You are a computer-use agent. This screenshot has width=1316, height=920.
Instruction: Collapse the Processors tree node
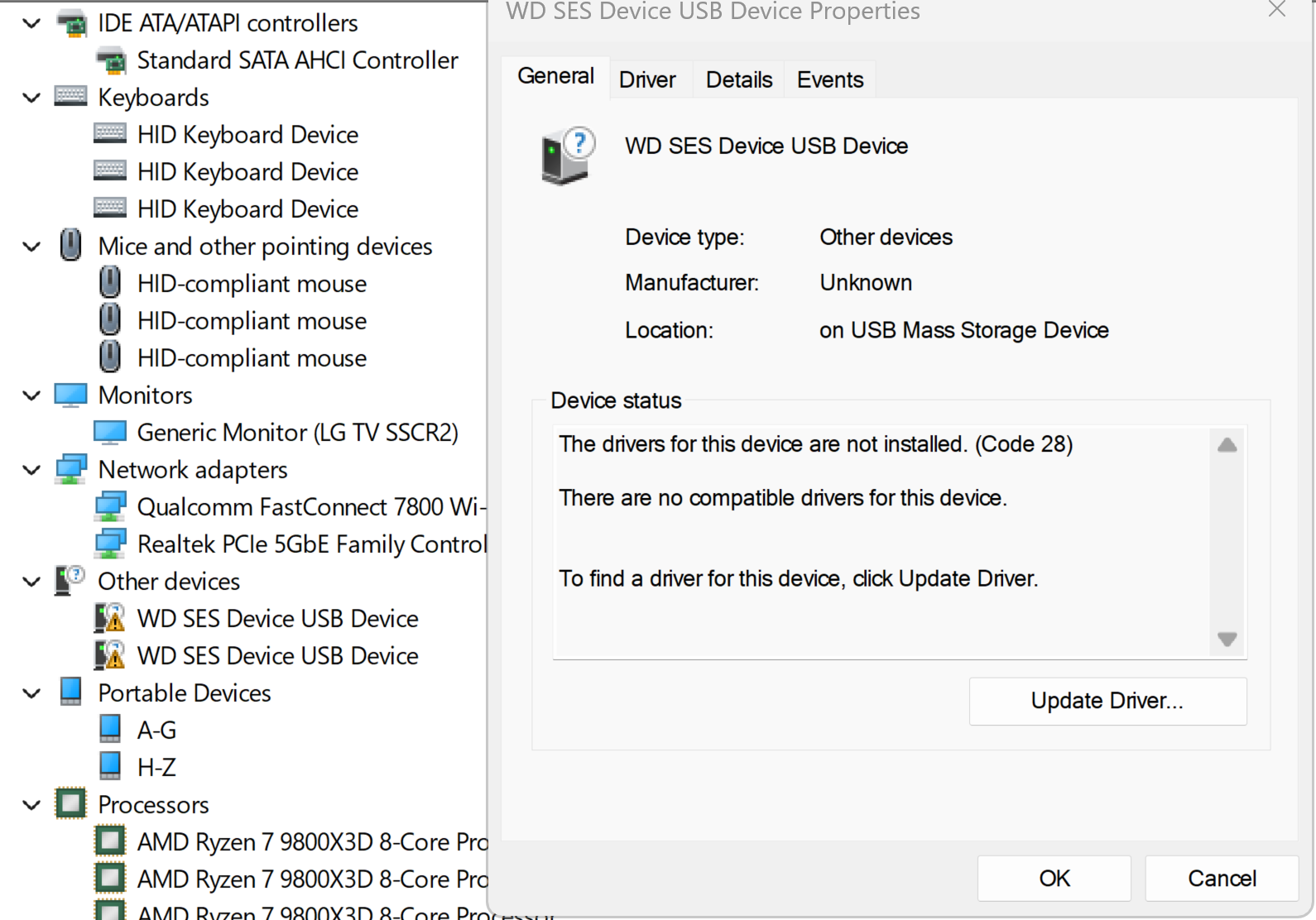click(x=31, y=805)
